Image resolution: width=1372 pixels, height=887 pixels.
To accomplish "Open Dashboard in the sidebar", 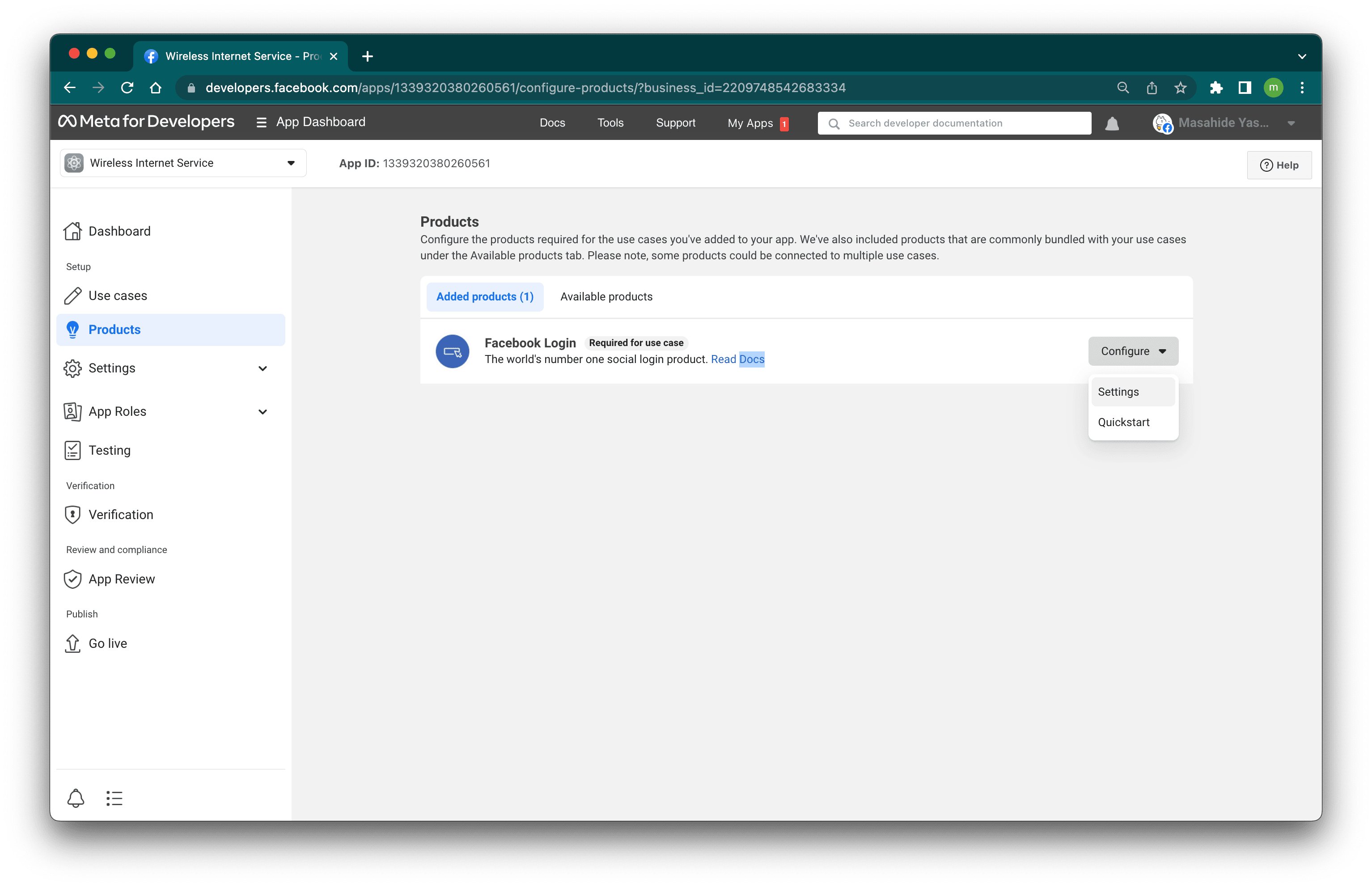I will click(170, 231).
